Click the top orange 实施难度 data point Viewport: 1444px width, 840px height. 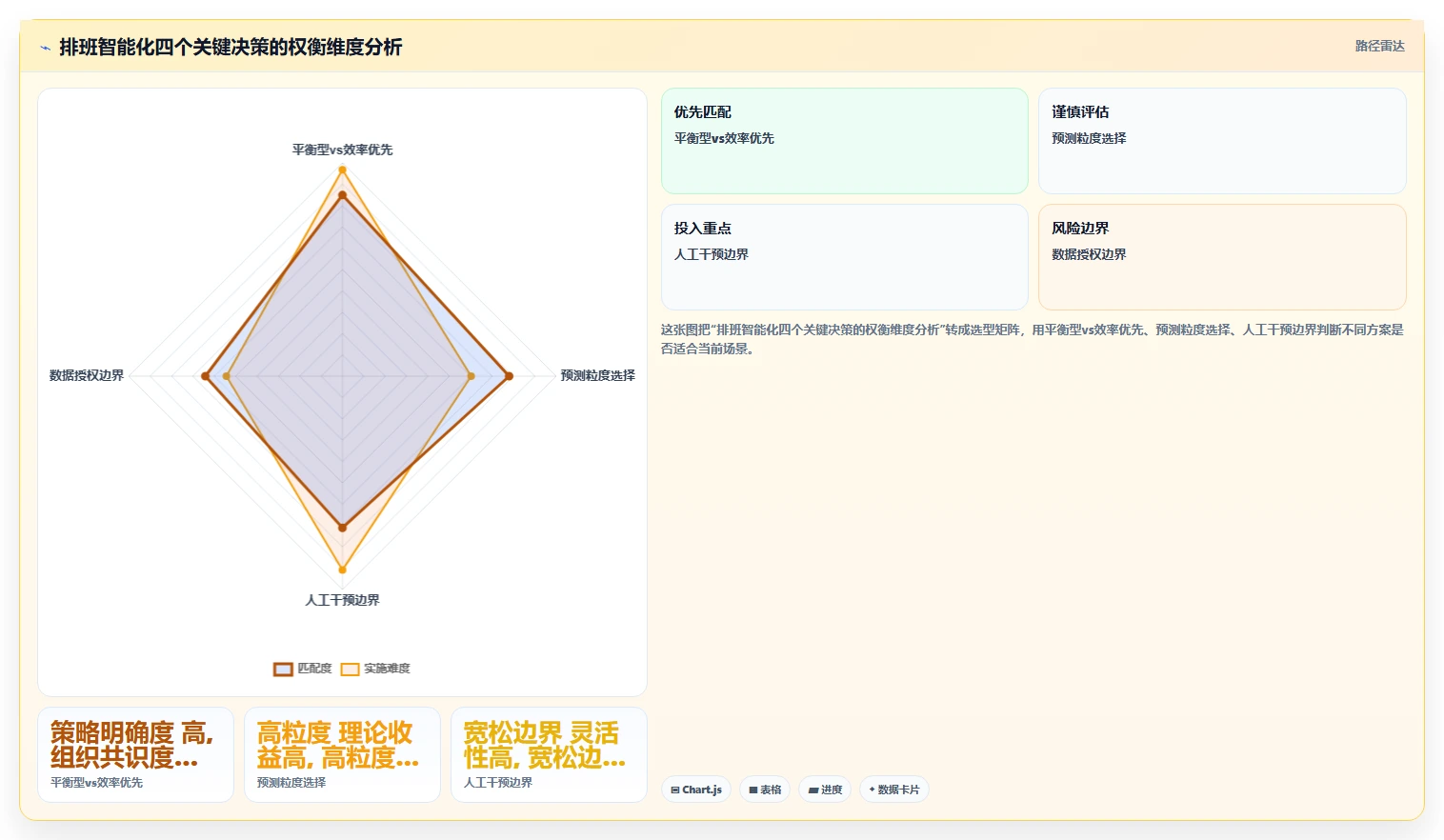click(342, 170)
